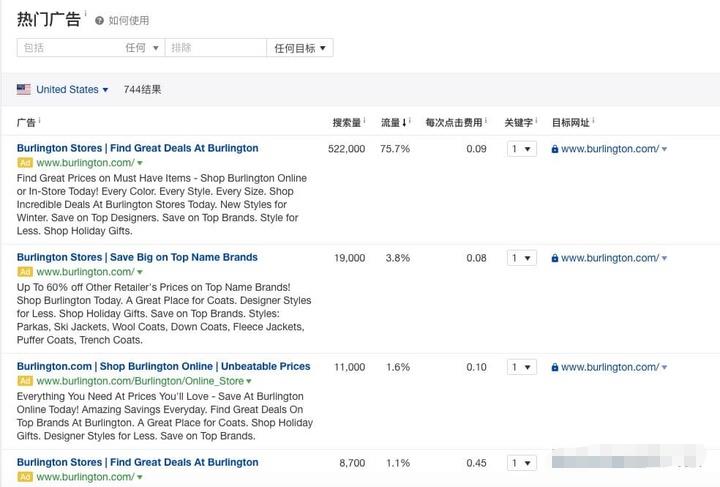Click the 744结果 results count
This screenshot has width=720, height=487.
[142, 90]
